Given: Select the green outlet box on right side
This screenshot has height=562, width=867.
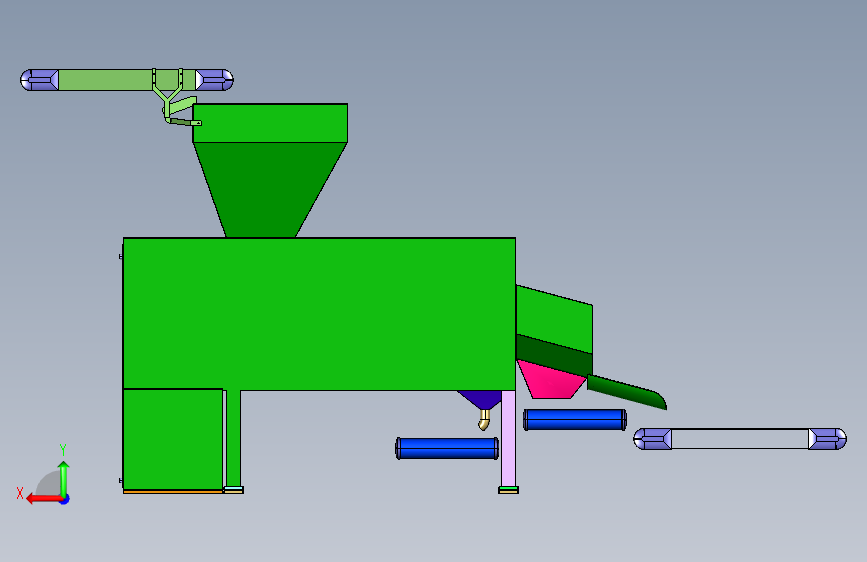Looking at the screenshot, I should [x=554, y=318].
